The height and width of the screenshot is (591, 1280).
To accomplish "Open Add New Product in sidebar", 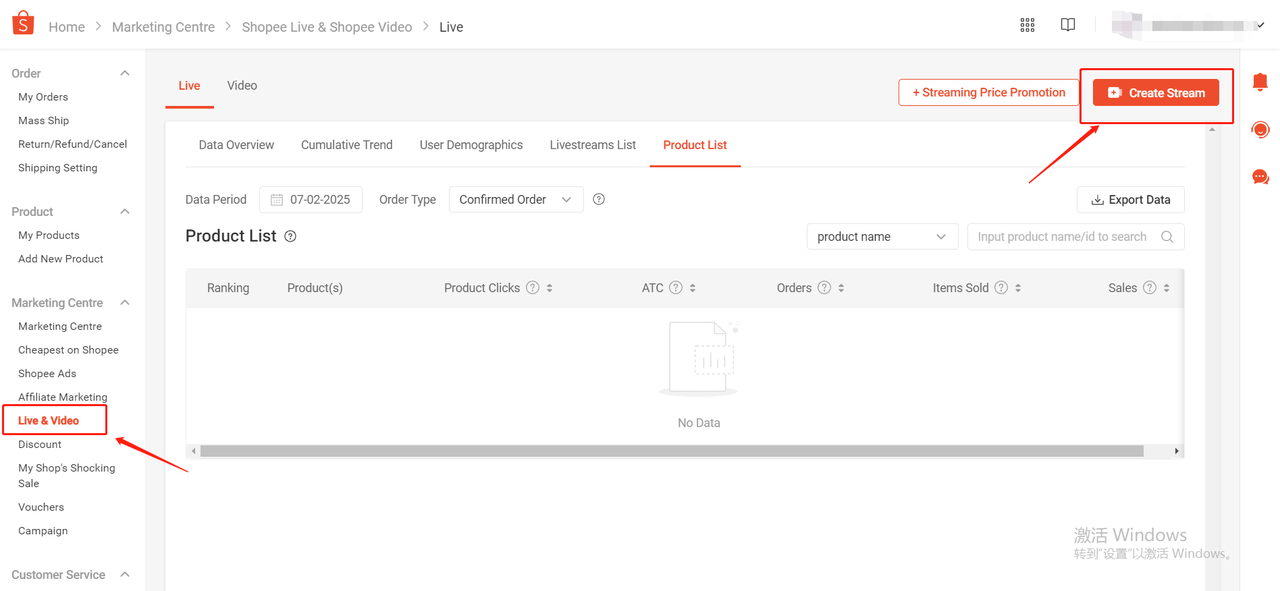I will pyautogui.click(x=61, y=259).
